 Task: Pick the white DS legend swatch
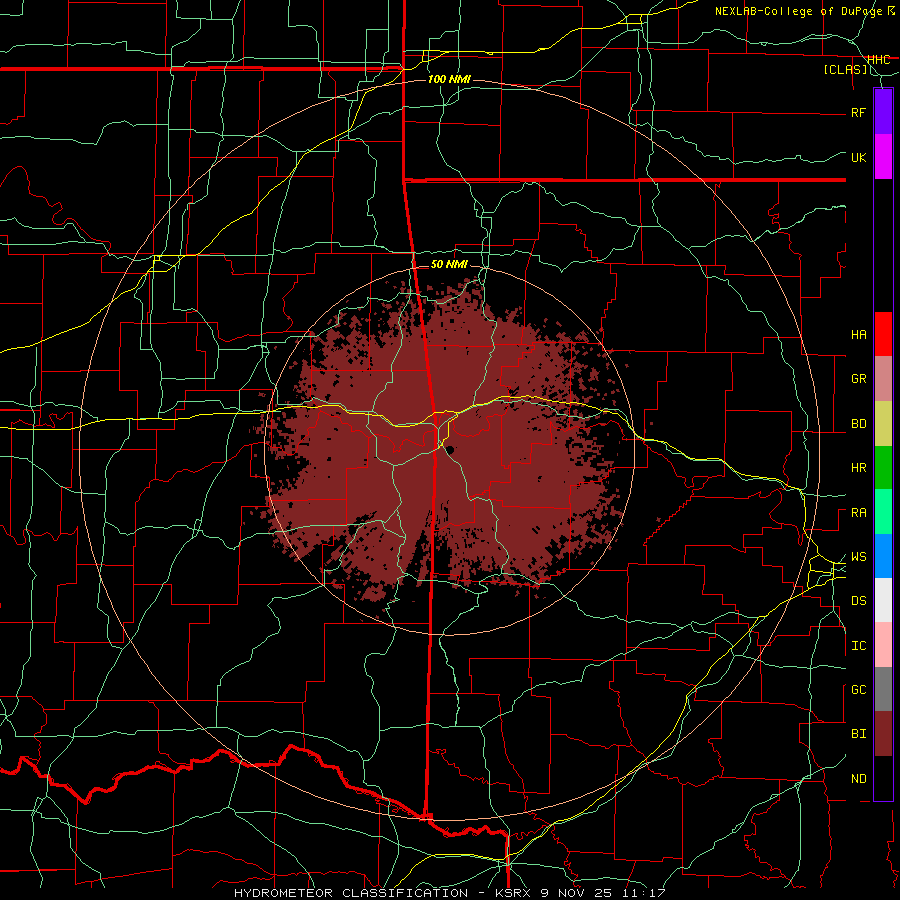[x=883, y=600]
